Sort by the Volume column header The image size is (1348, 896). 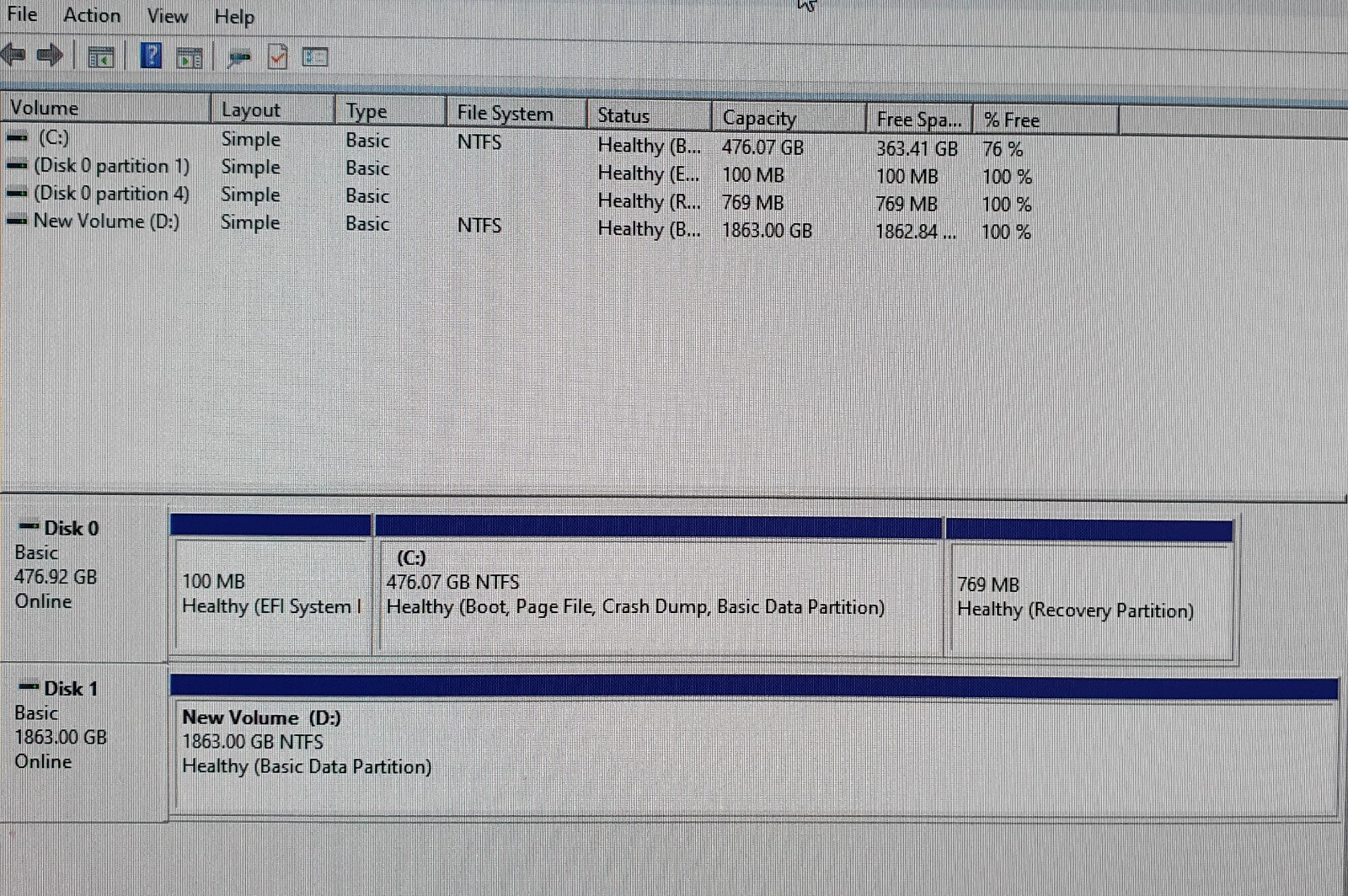(105, 108)
